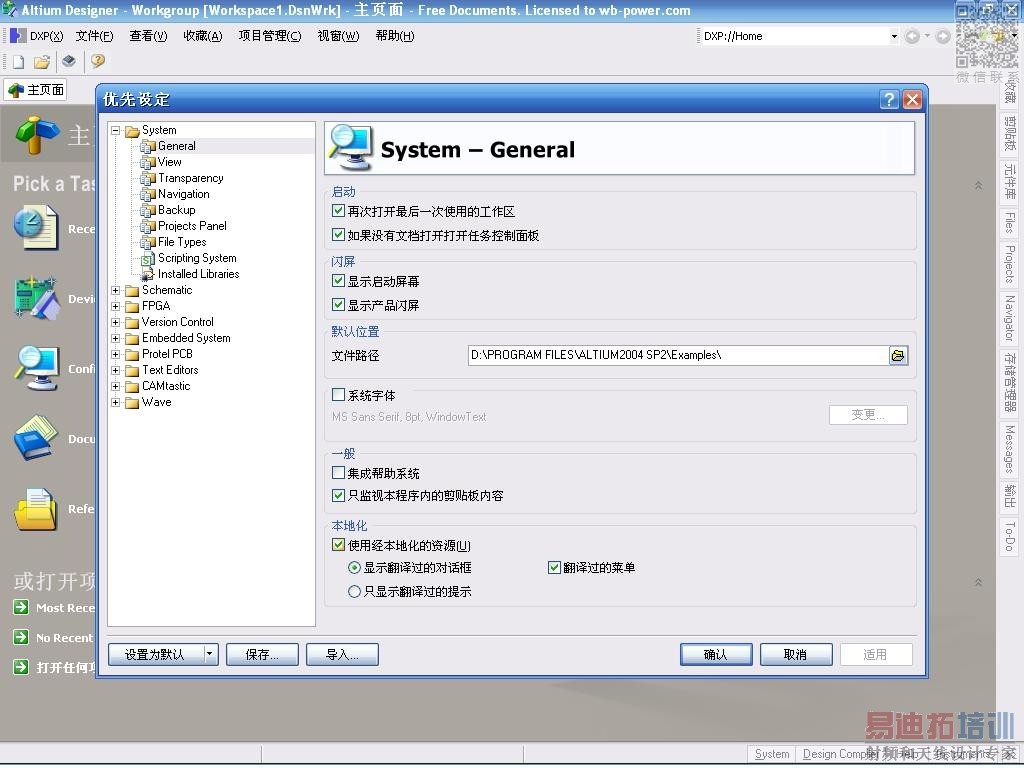The image size is (1024, 768).
Task: Click the Most Recent green arrow icon
Action: click(21, 607)
